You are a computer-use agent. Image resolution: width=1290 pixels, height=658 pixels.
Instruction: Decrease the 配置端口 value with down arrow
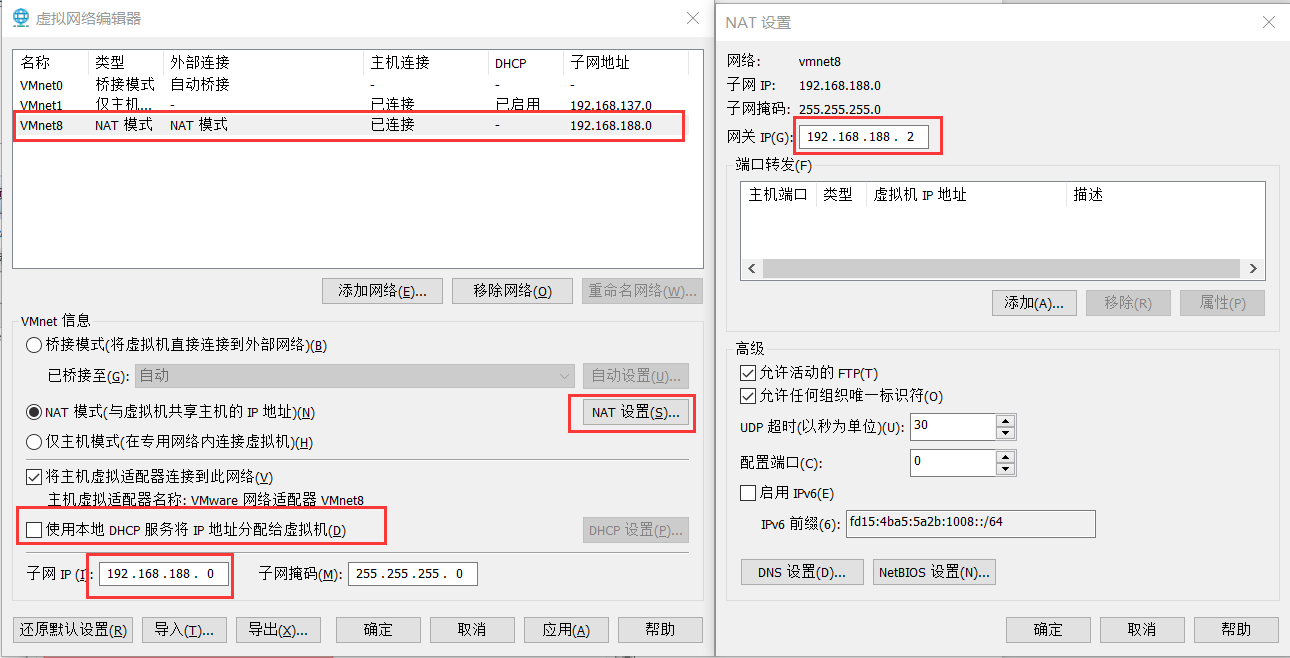coord(1006,470)
